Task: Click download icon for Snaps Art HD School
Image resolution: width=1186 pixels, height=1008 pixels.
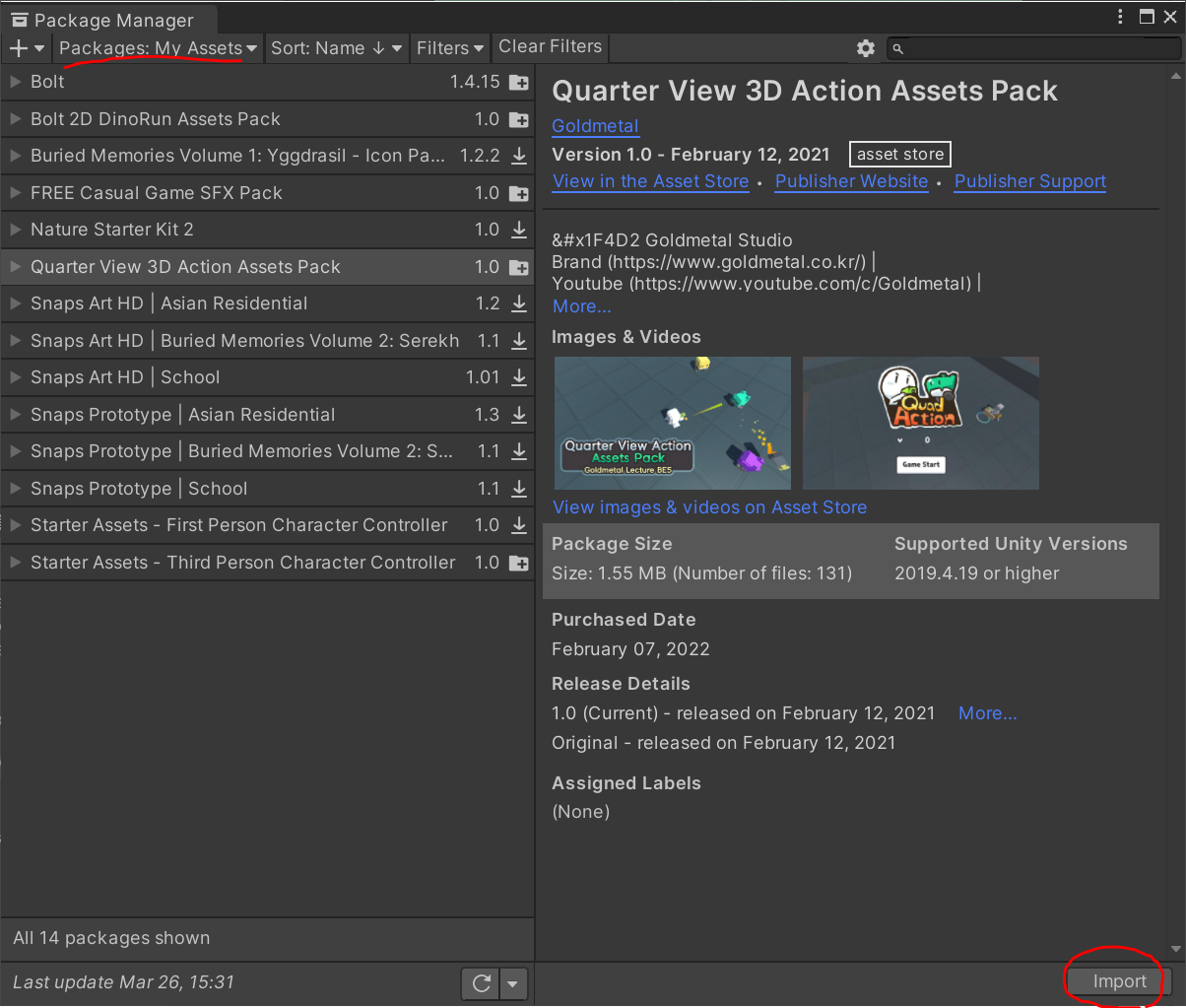Action: pos(518,377)
